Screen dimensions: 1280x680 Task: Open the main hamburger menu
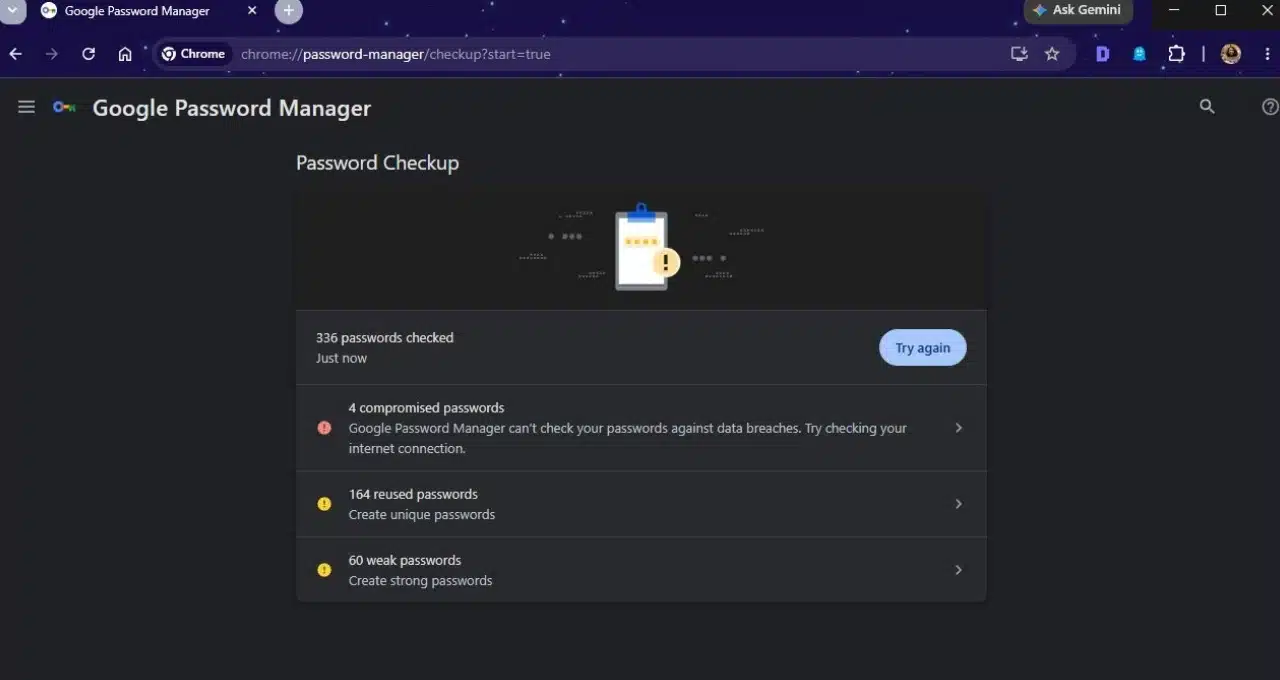[26, 107]
